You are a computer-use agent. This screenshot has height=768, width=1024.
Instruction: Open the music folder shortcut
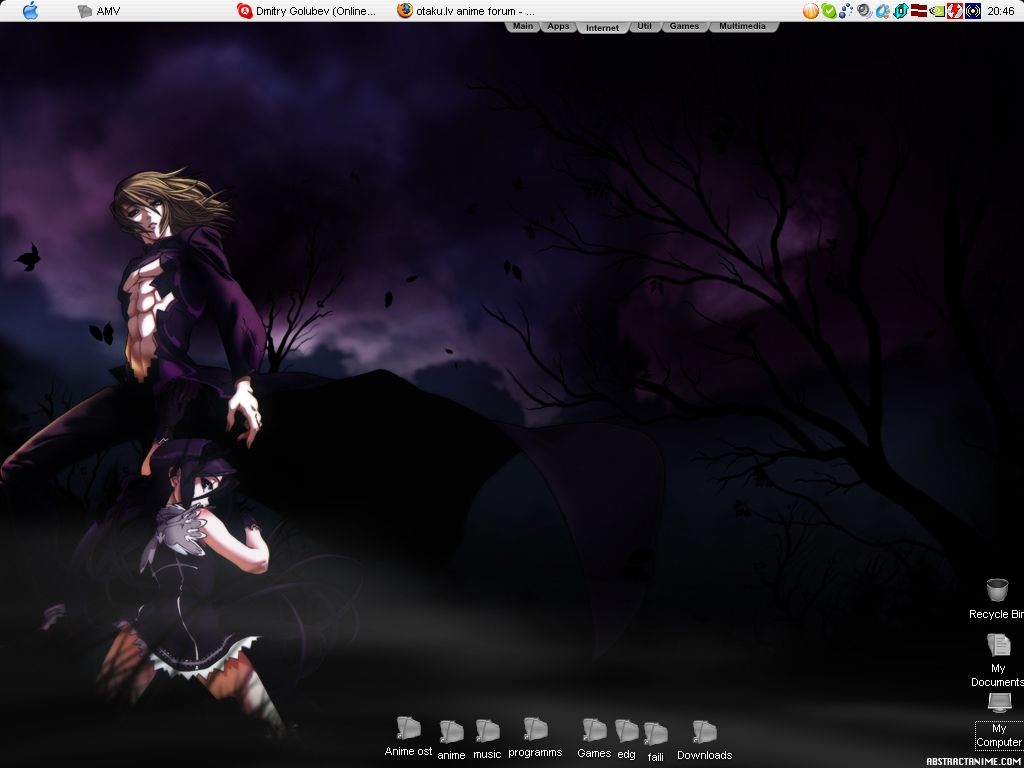click(487, 739)
